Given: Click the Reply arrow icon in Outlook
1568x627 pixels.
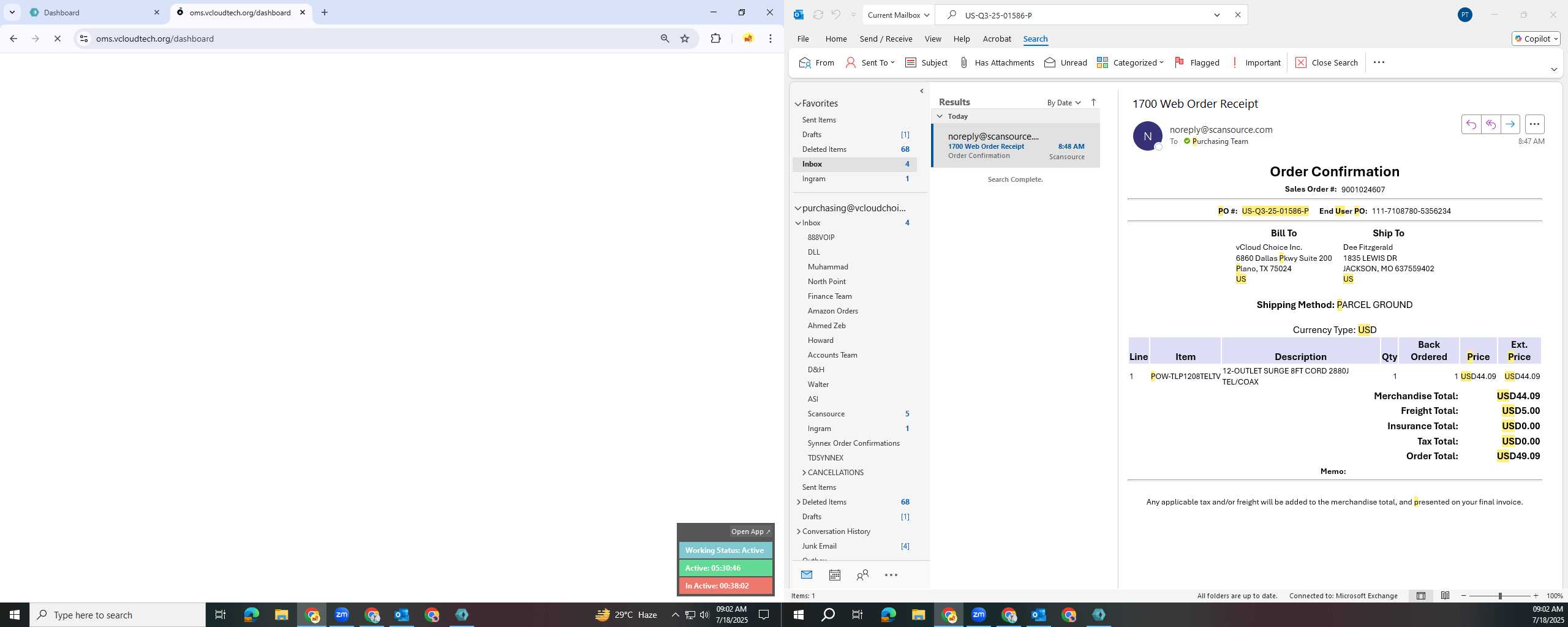Looking at the screenshot, I should pyautogui.click(x=1471, y=124).
